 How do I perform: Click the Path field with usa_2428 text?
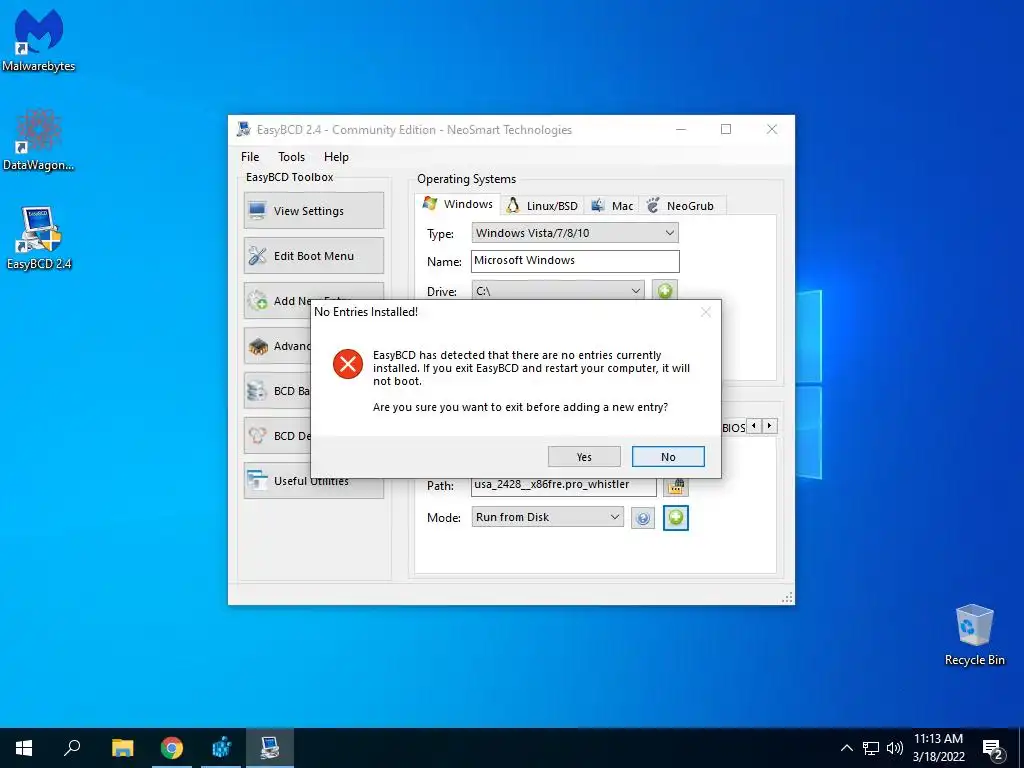564,485
